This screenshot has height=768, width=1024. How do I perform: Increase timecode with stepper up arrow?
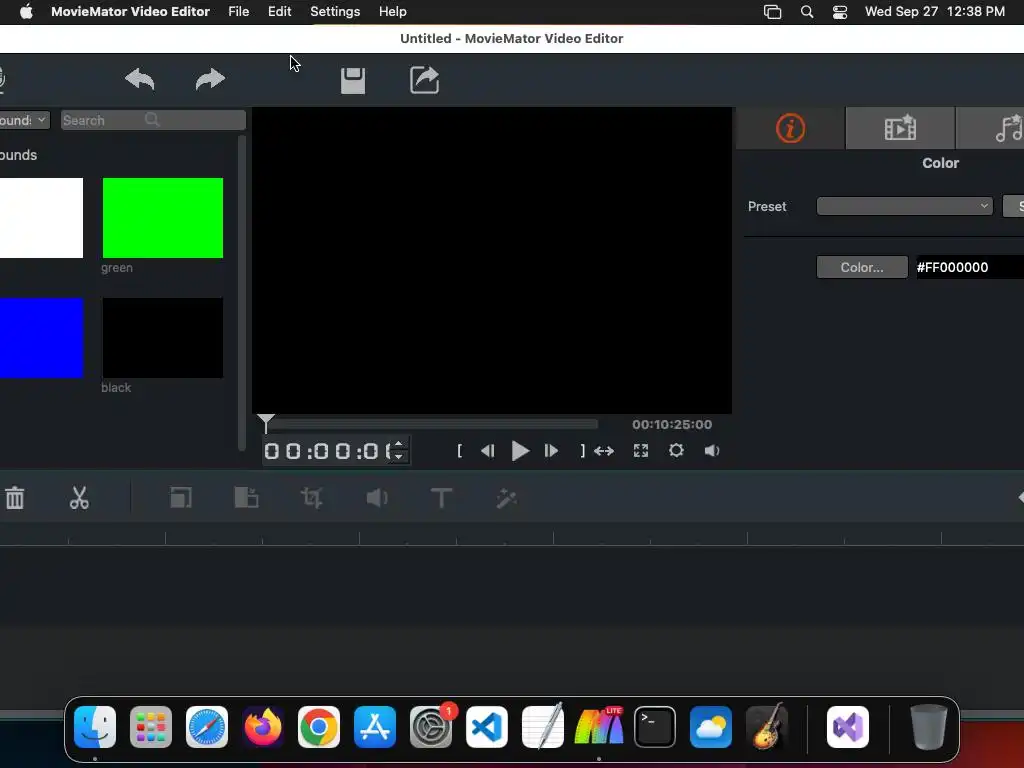tap(398, 444)
